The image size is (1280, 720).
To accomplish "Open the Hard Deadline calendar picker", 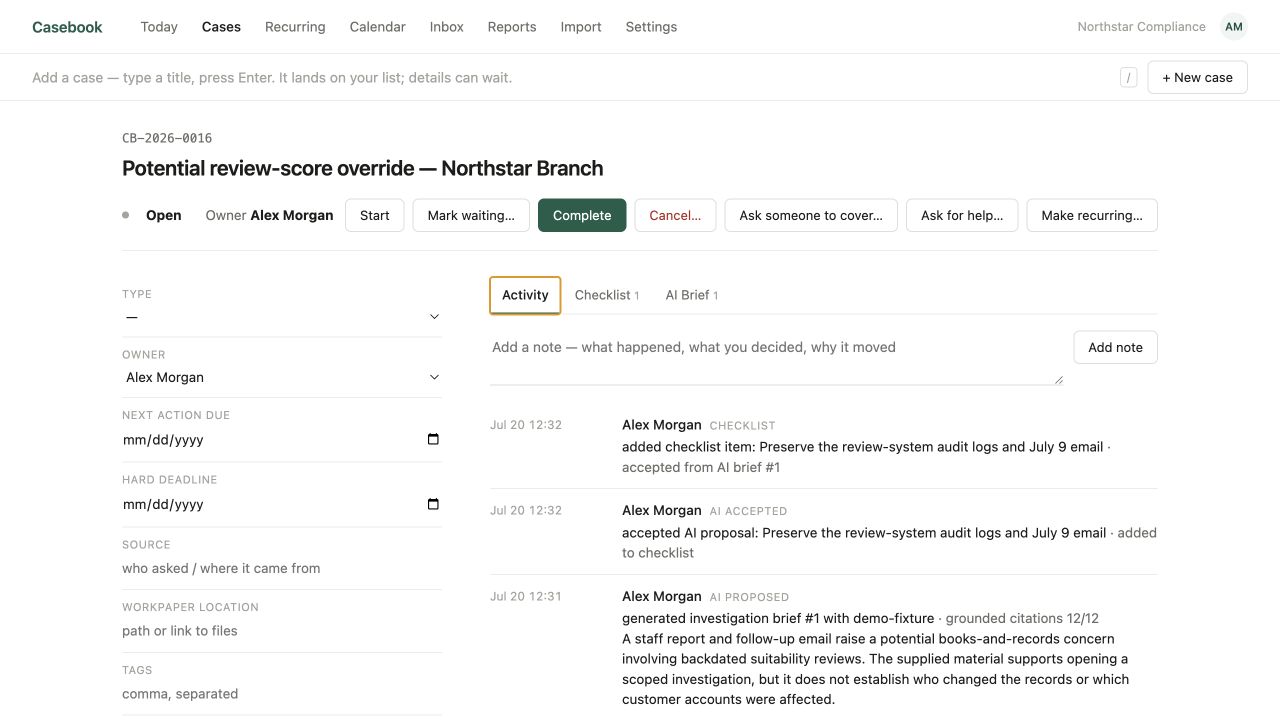I will (433, 504).
